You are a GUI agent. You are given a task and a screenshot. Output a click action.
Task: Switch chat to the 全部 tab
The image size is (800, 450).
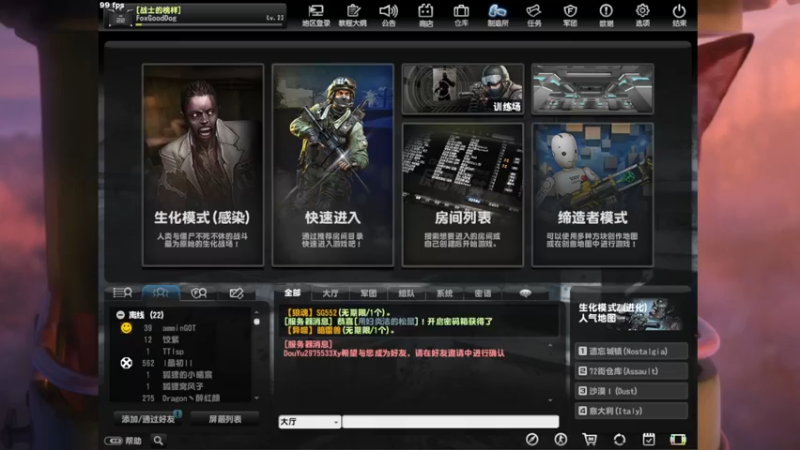(x=292, y=293)
